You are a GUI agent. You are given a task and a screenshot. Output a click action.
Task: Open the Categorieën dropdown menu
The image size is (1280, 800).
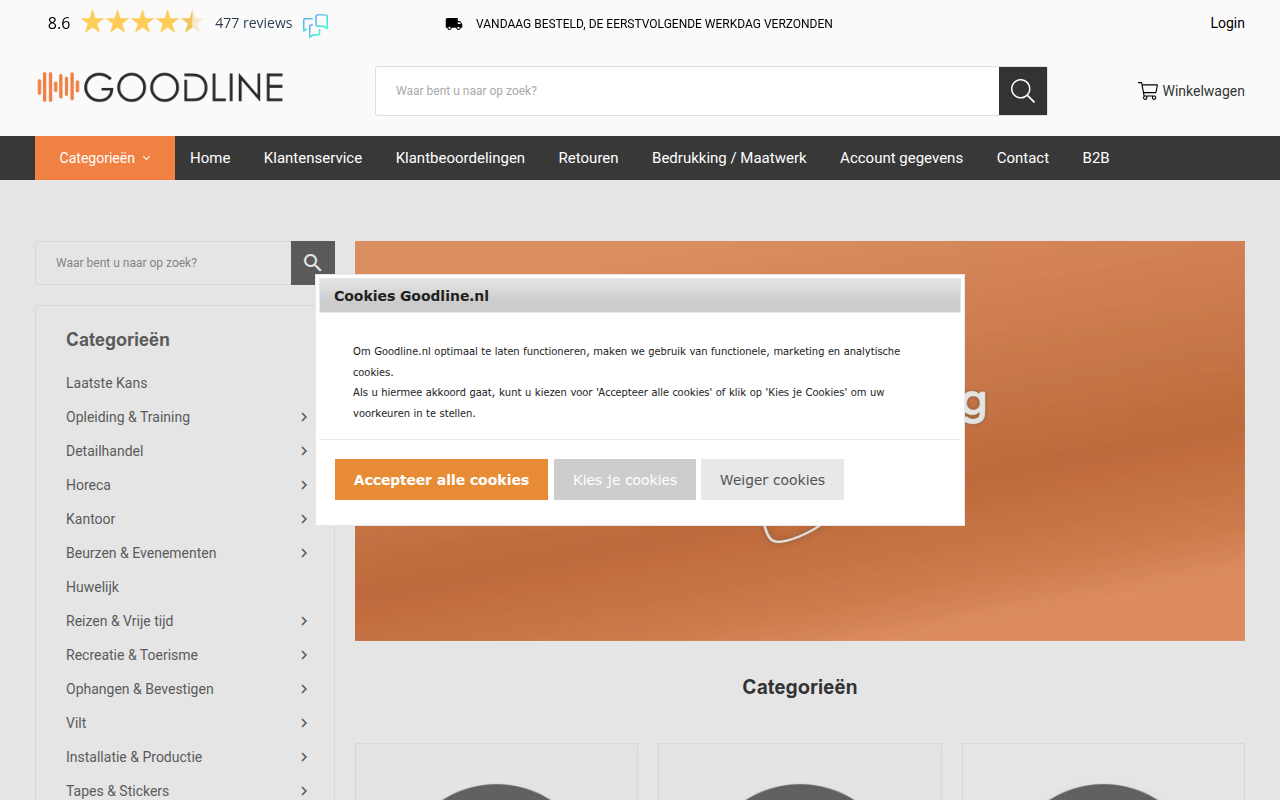[x=105, y=158]
